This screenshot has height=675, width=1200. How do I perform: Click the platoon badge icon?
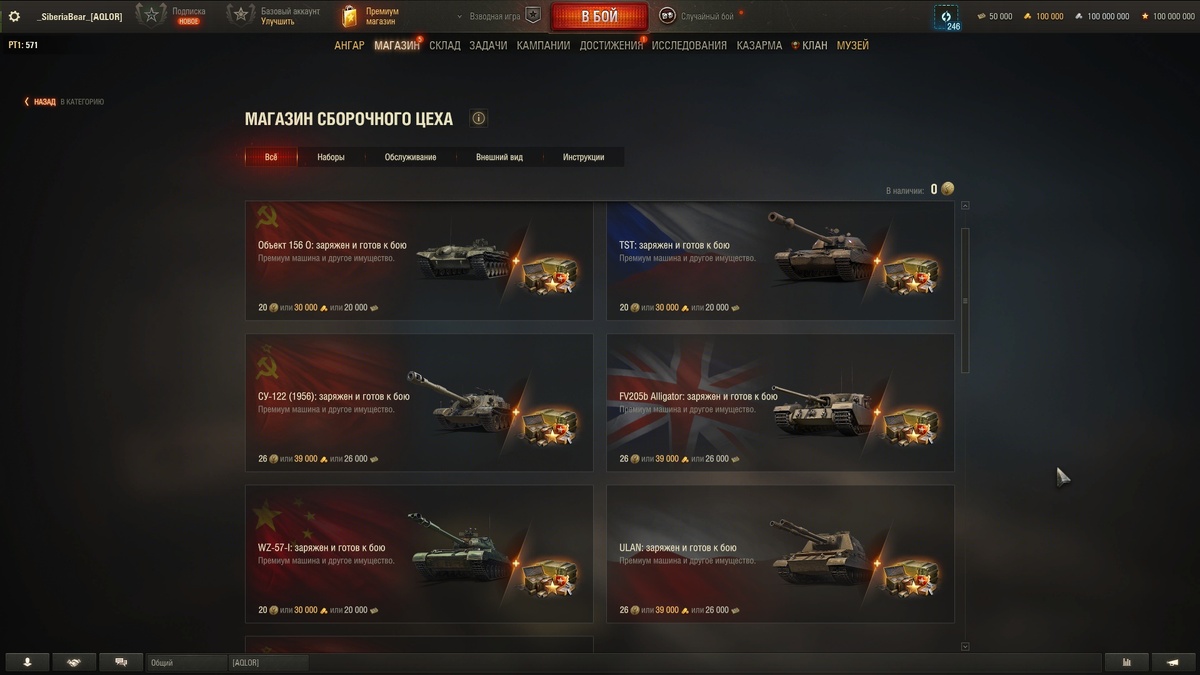tap(533, 16)
